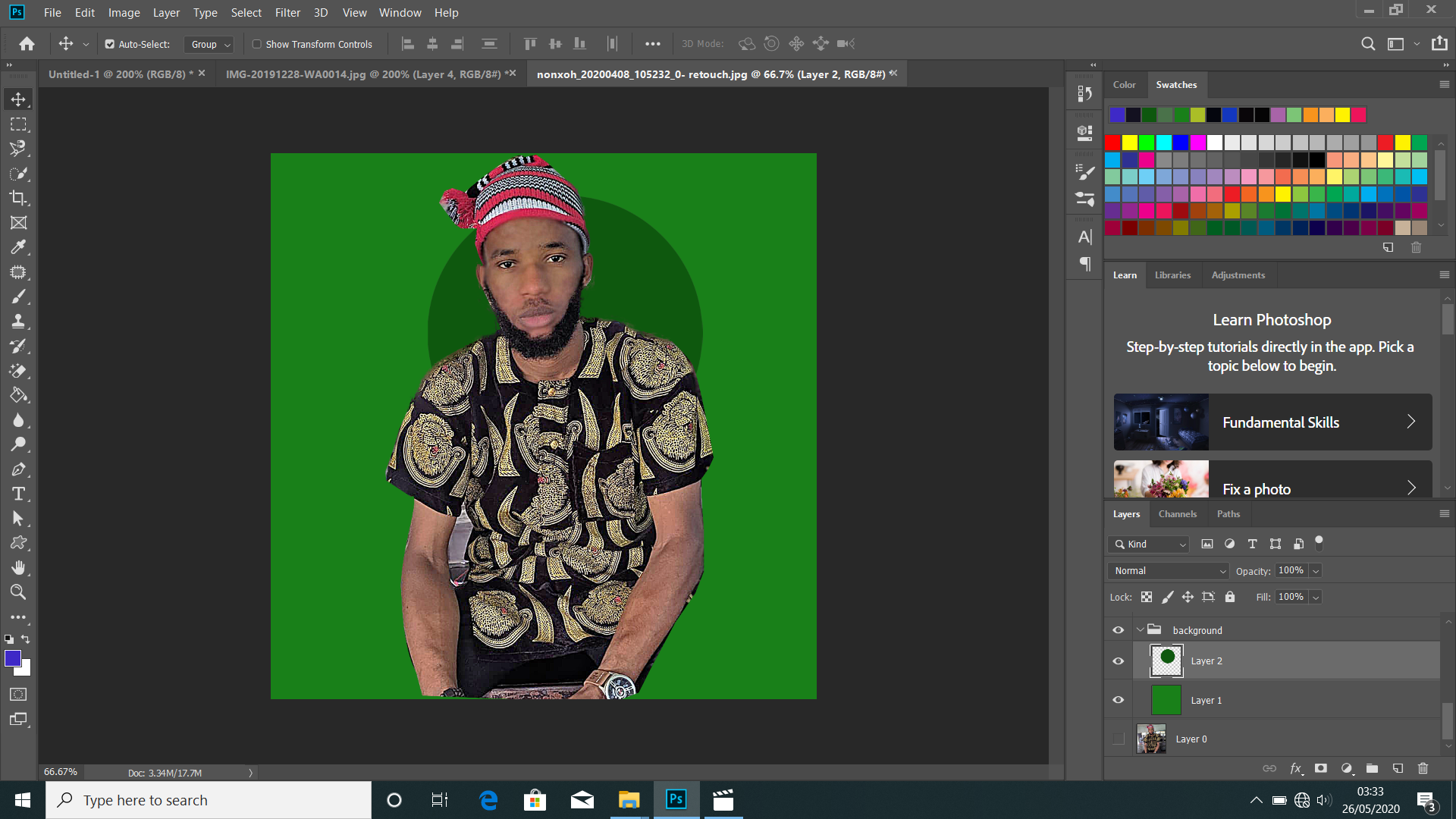Pick the pure red swatch
Viewport: 1456px width, 819px height.
pyautogui.click(x=1112, y=143)
